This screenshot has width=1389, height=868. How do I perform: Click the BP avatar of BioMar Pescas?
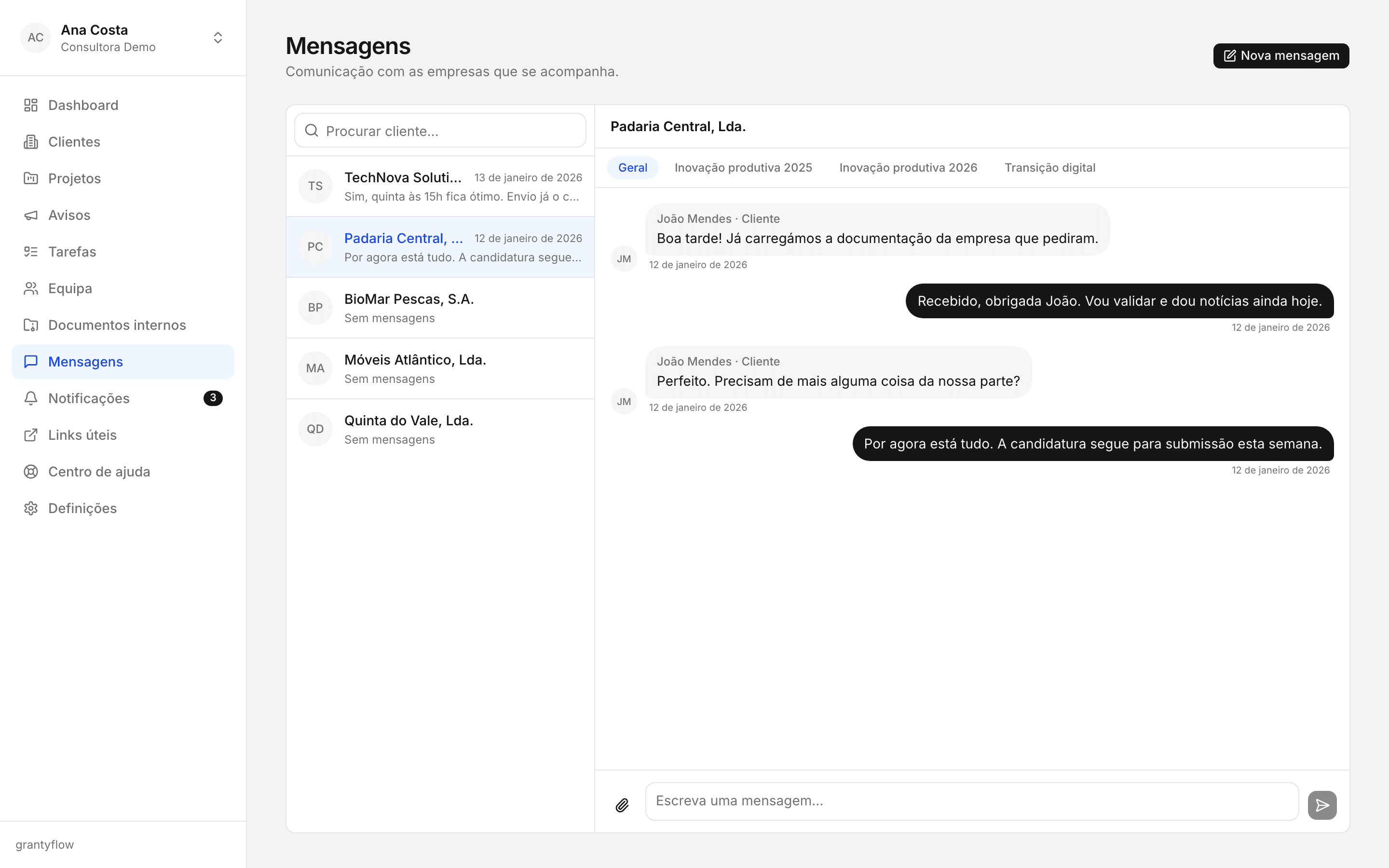[315, 308]
